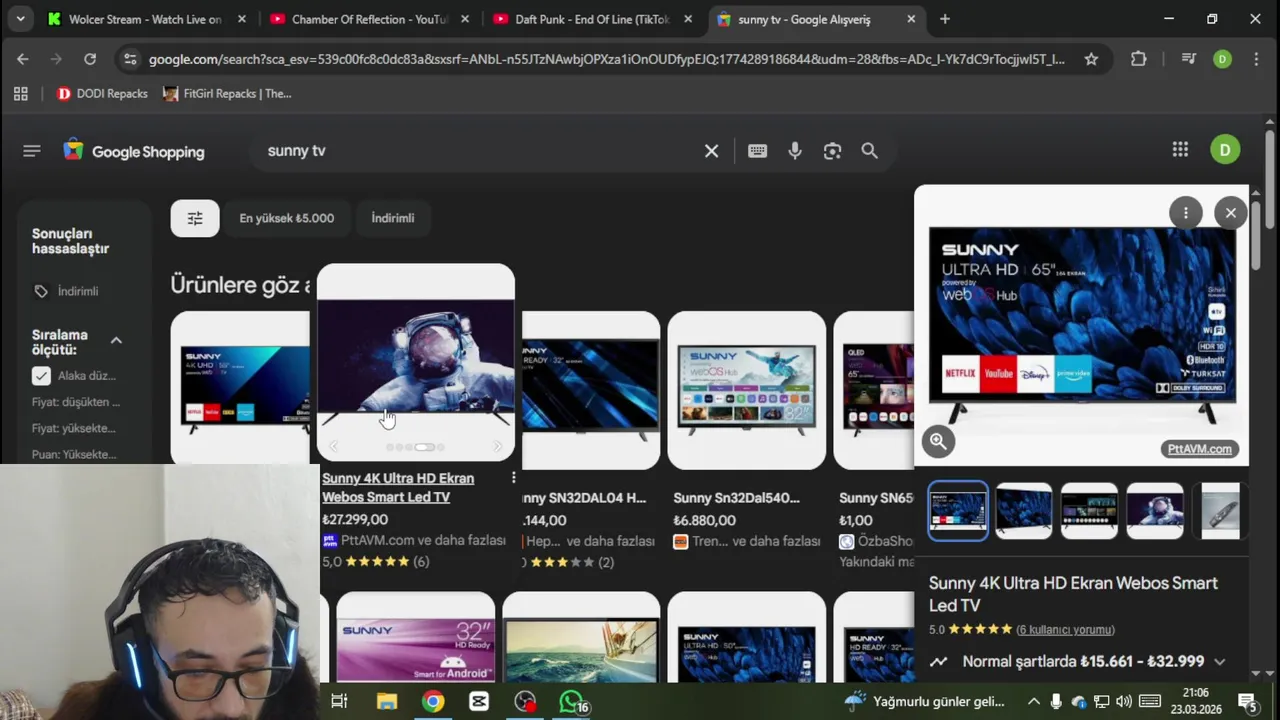
Task: Click the PttAVM.com ve daha fazlası seller
Action: pos(414,540)
